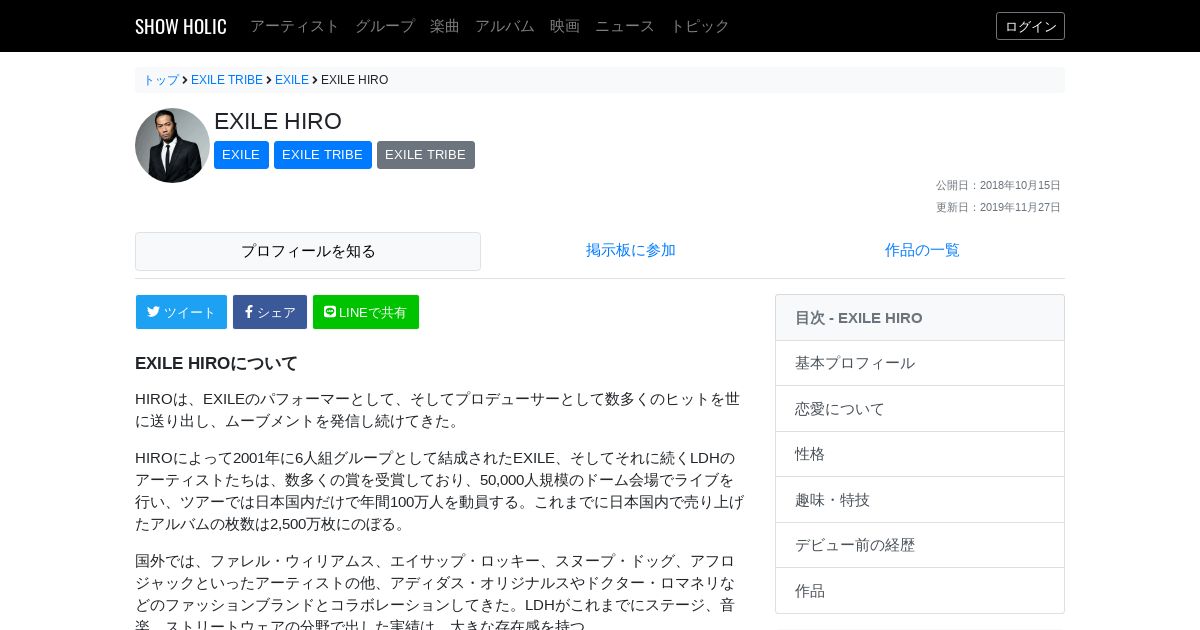Select the gray EXILE TRIBE tag badge
The image size is (1200, 630).
426,155
